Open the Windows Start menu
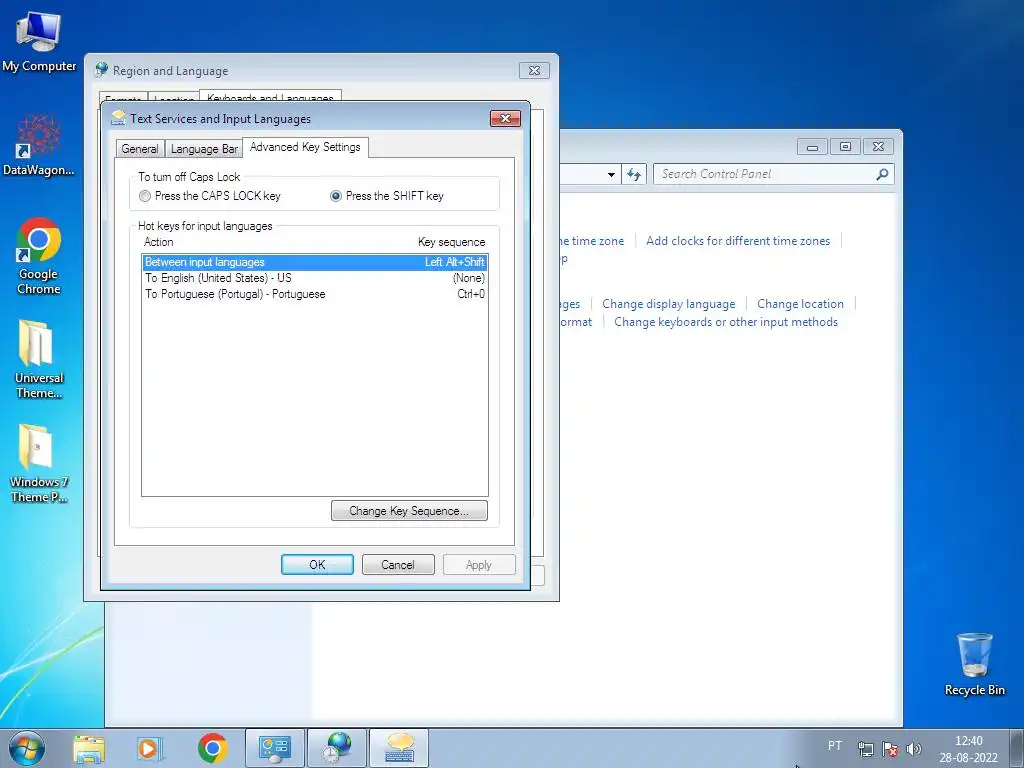 click(x=26, y=748)
